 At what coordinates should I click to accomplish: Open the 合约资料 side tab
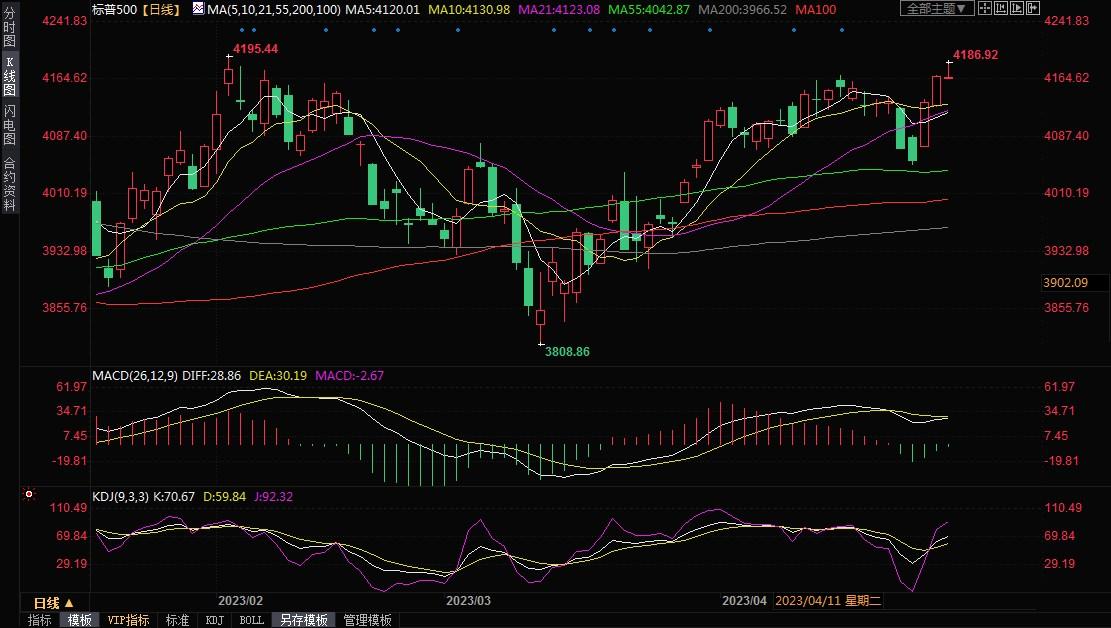coord(9,184)
